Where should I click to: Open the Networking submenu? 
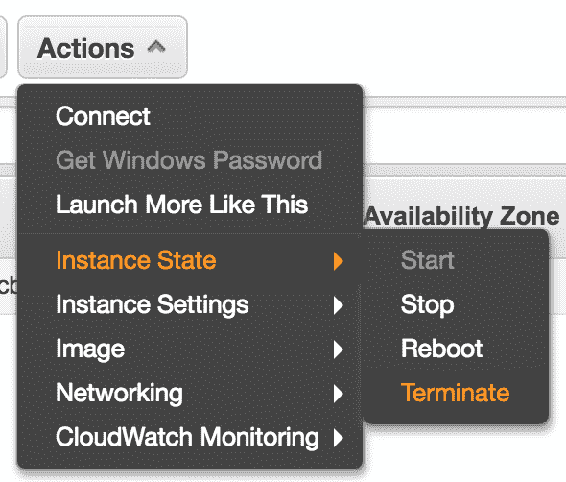coord(190,393)
